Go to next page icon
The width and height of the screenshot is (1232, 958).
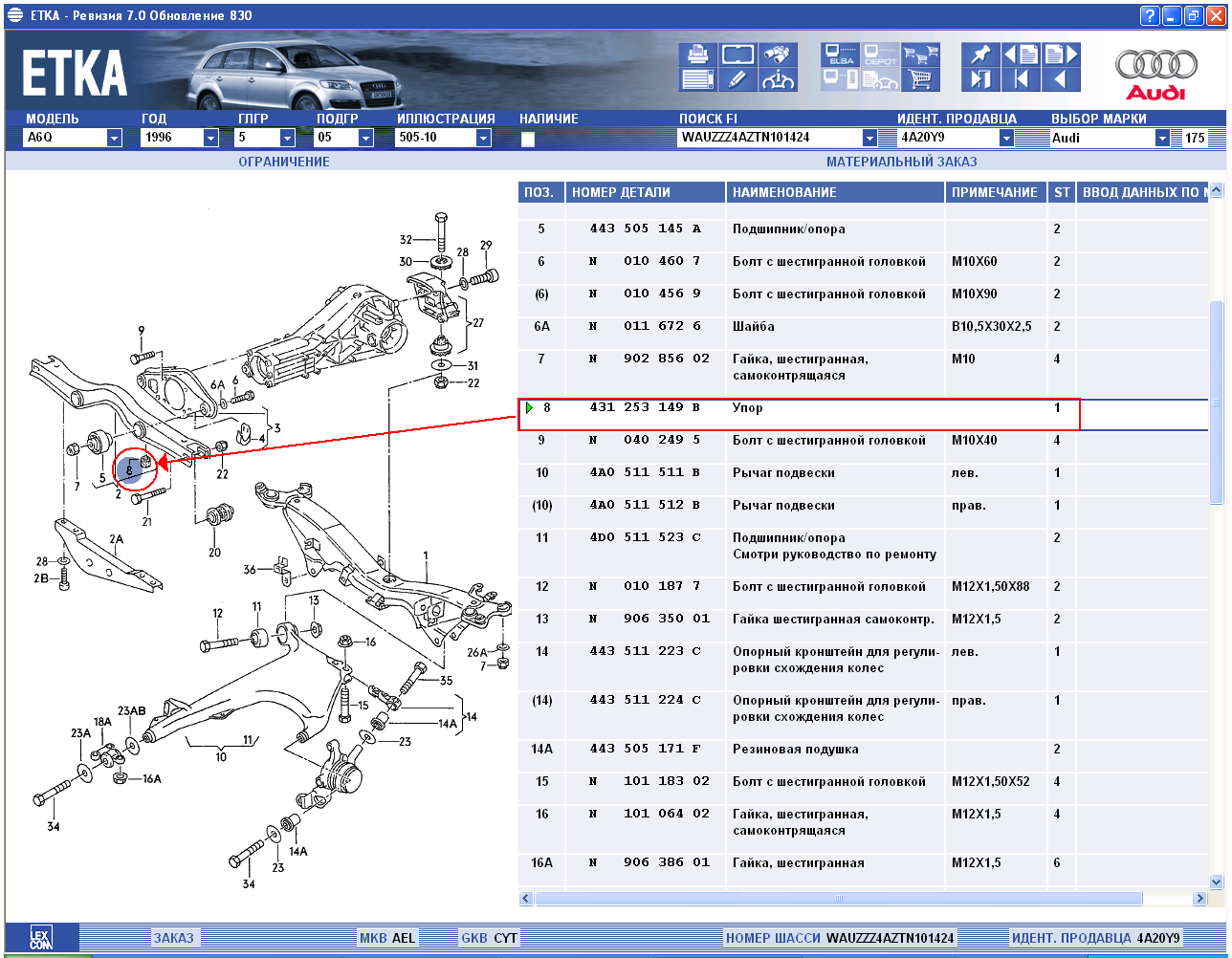pos(1061,54)
